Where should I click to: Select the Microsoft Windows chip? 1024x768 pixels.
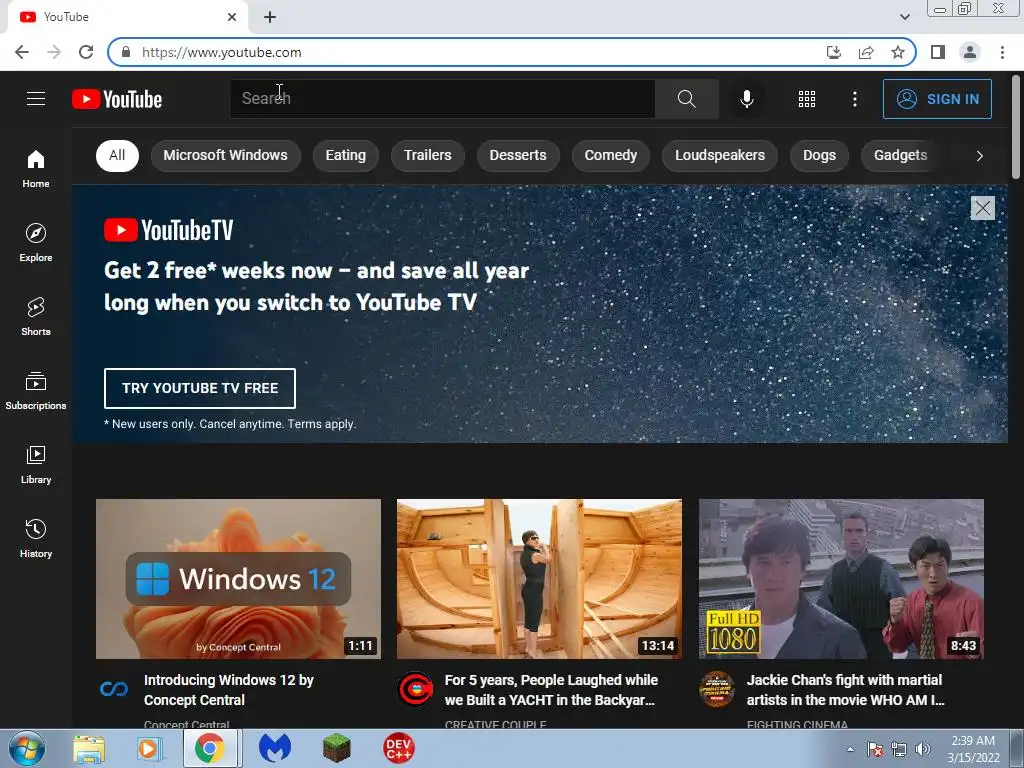point(225,155)
